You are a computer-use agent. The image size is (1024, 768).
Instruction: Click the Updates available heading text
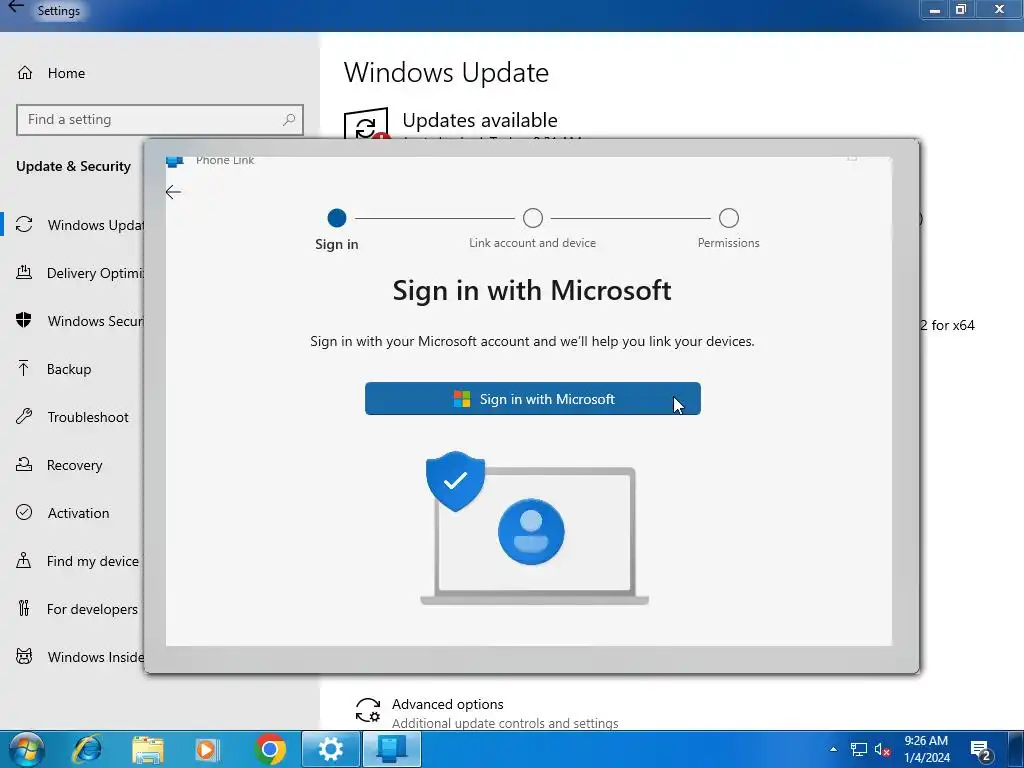coord(480,120)
